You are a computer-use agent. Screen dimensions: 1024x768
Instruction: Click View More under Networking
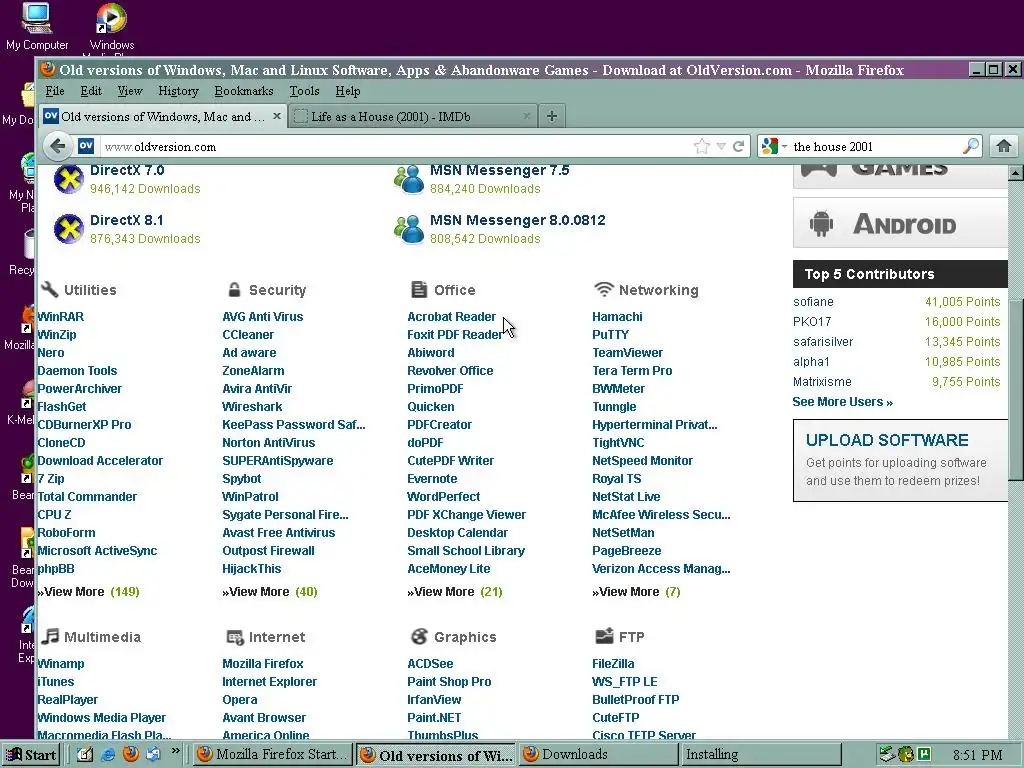636,592
